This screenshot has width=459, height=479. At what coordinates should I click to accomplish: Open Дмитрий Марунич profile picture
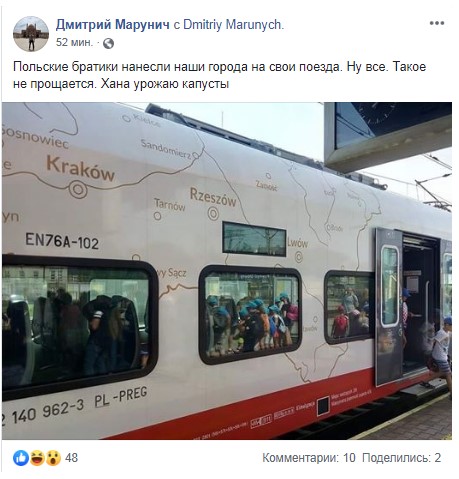click(31, 34)
